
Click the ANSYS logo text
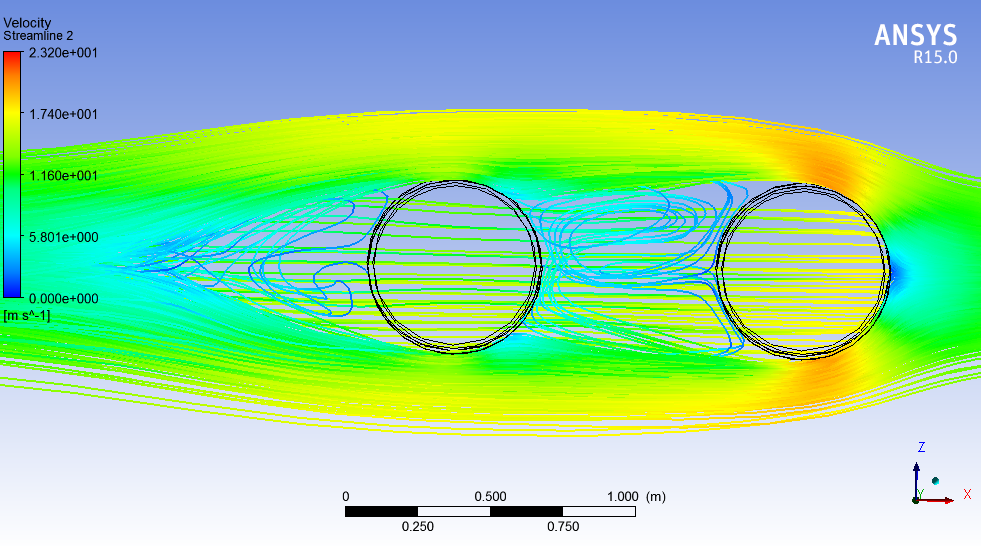pyautogui.click(x=915, y=35)
